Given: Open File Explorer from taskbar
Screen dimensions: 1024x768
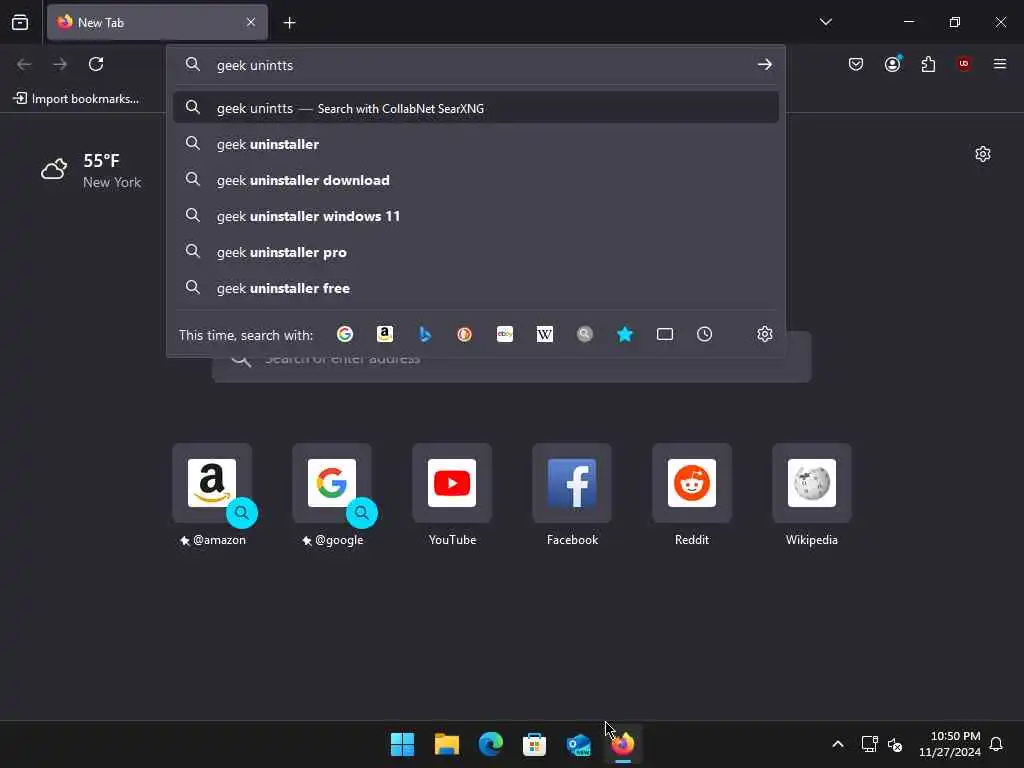Looking at the screenshot, I should tap(447, 744).
